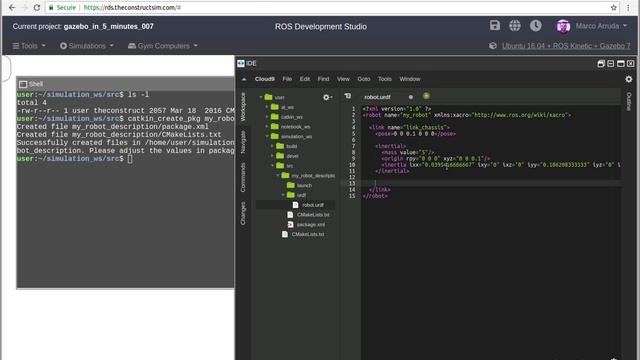Click the Shell window title icon
Screen dimensions: 640x360
[23, 84]
